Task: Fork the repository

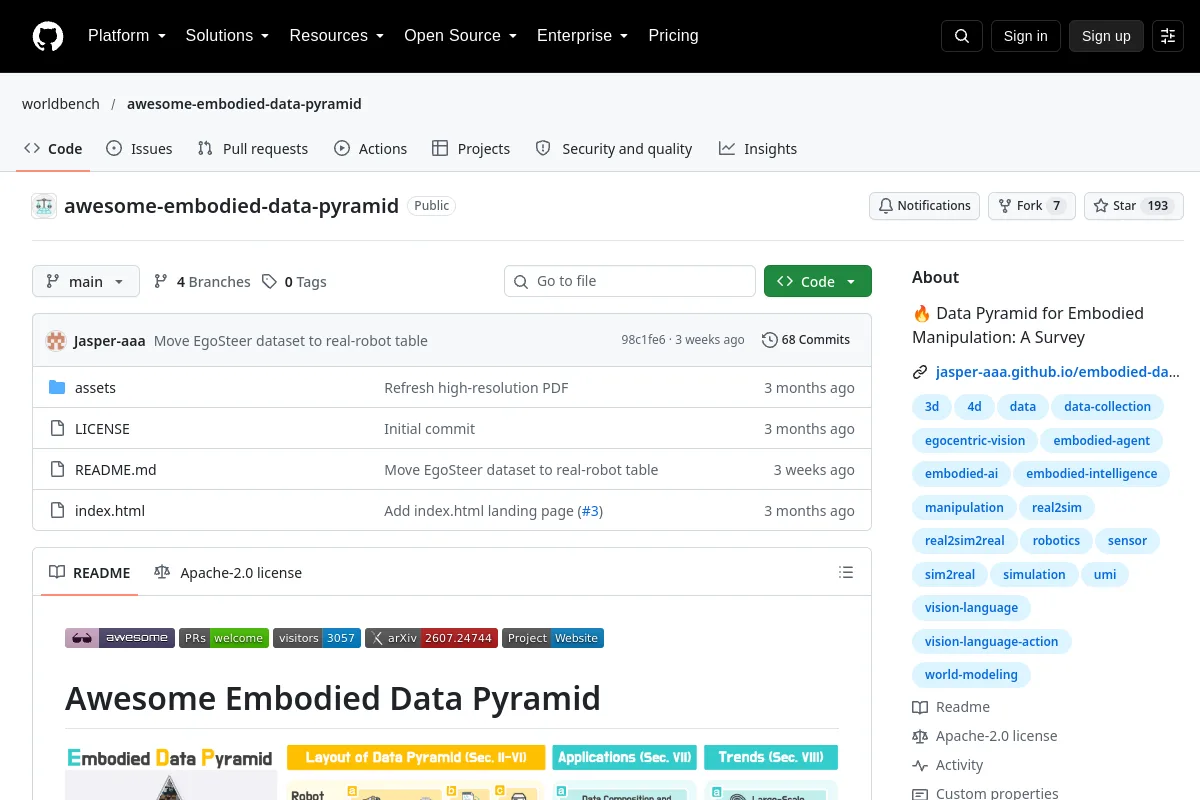Action: (1032, 206)
